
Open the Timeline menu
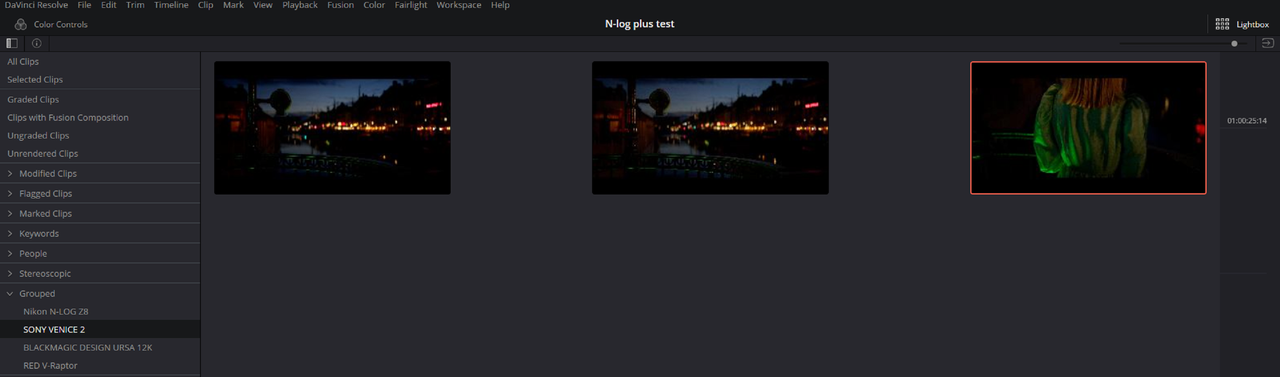coord(171,5)
